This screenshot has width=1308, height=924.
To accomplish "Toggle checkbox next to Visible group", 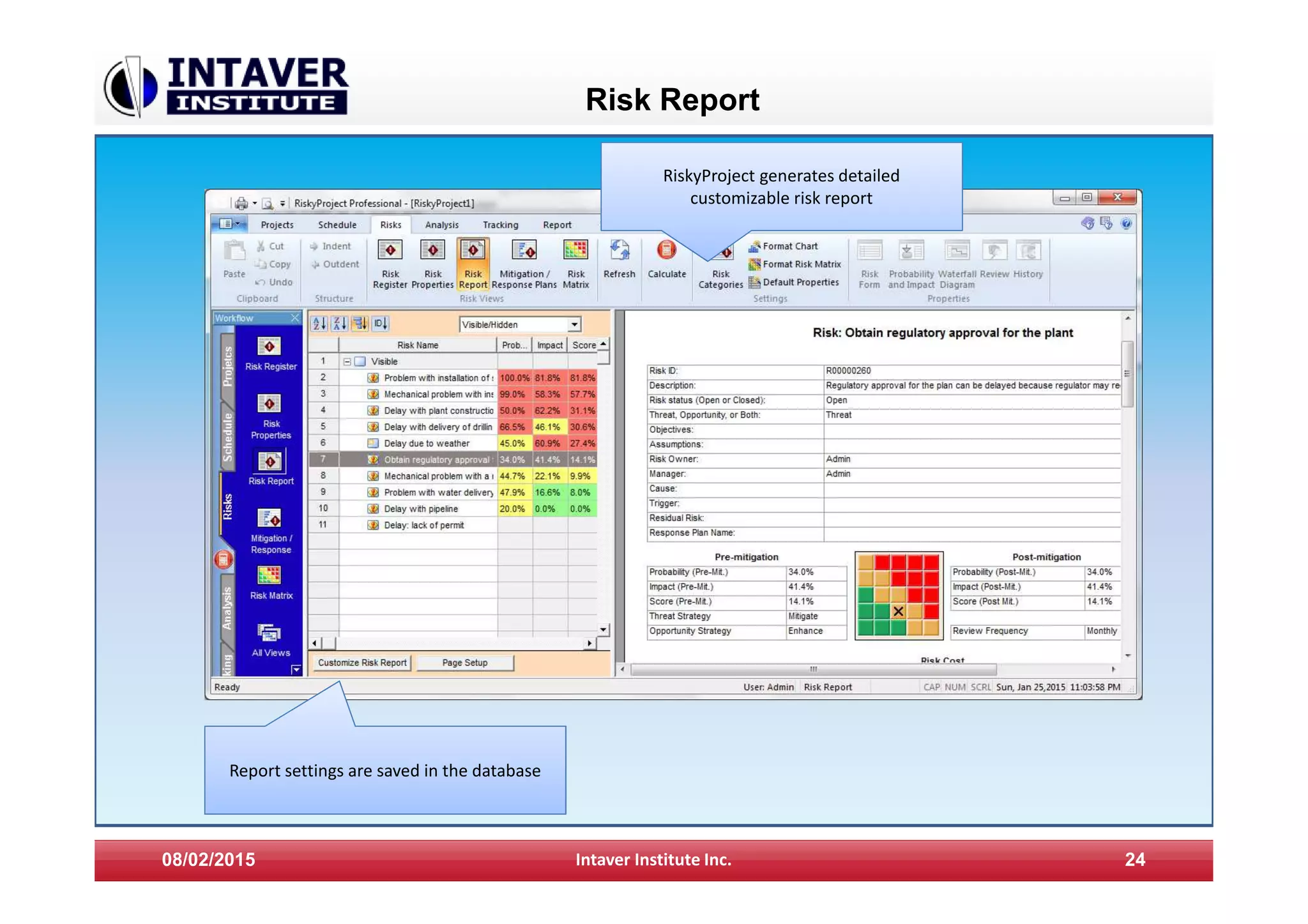I will point(360,361).
